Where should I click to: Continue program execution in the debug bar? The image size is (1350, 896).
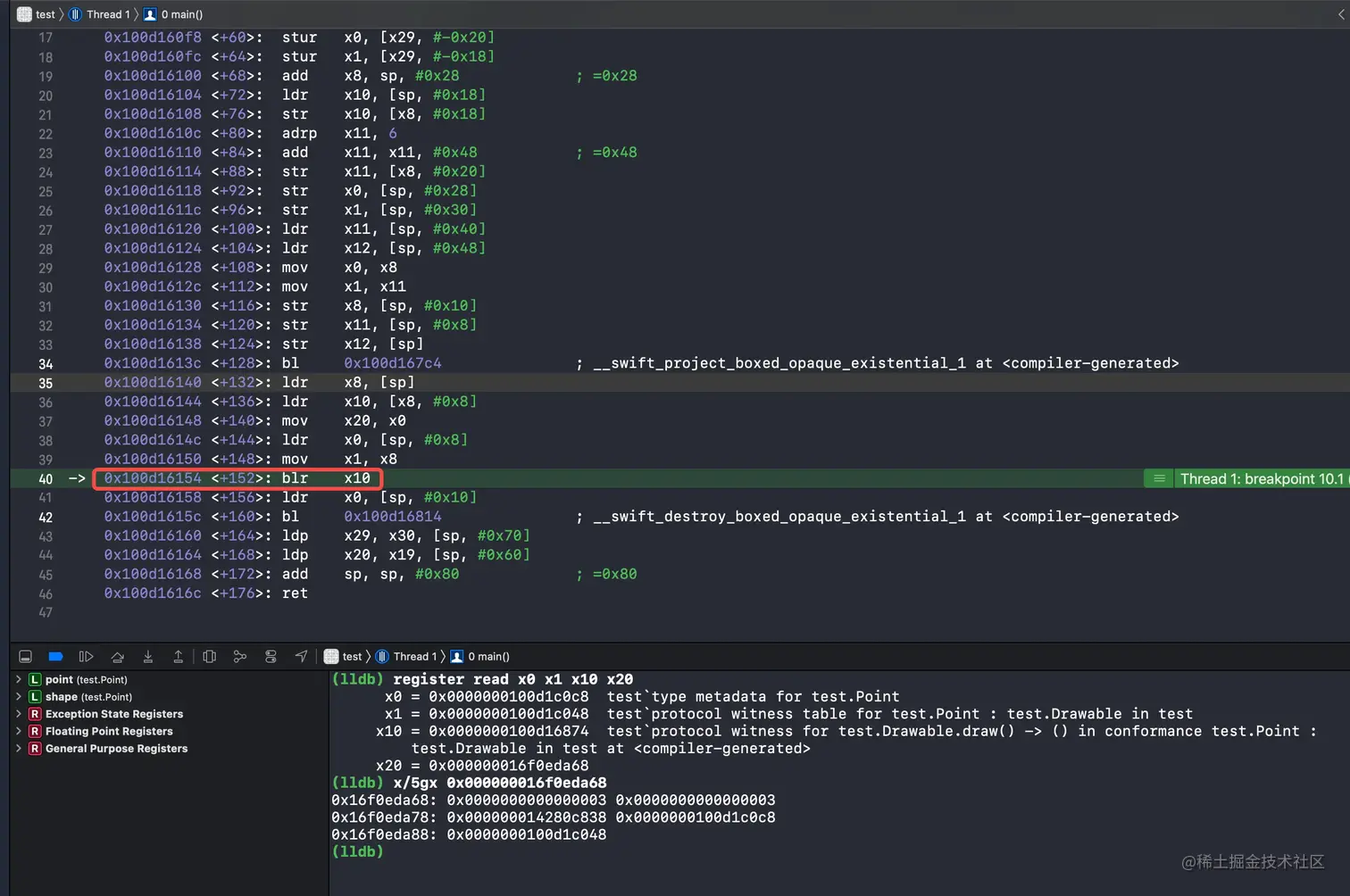(86, 657)
